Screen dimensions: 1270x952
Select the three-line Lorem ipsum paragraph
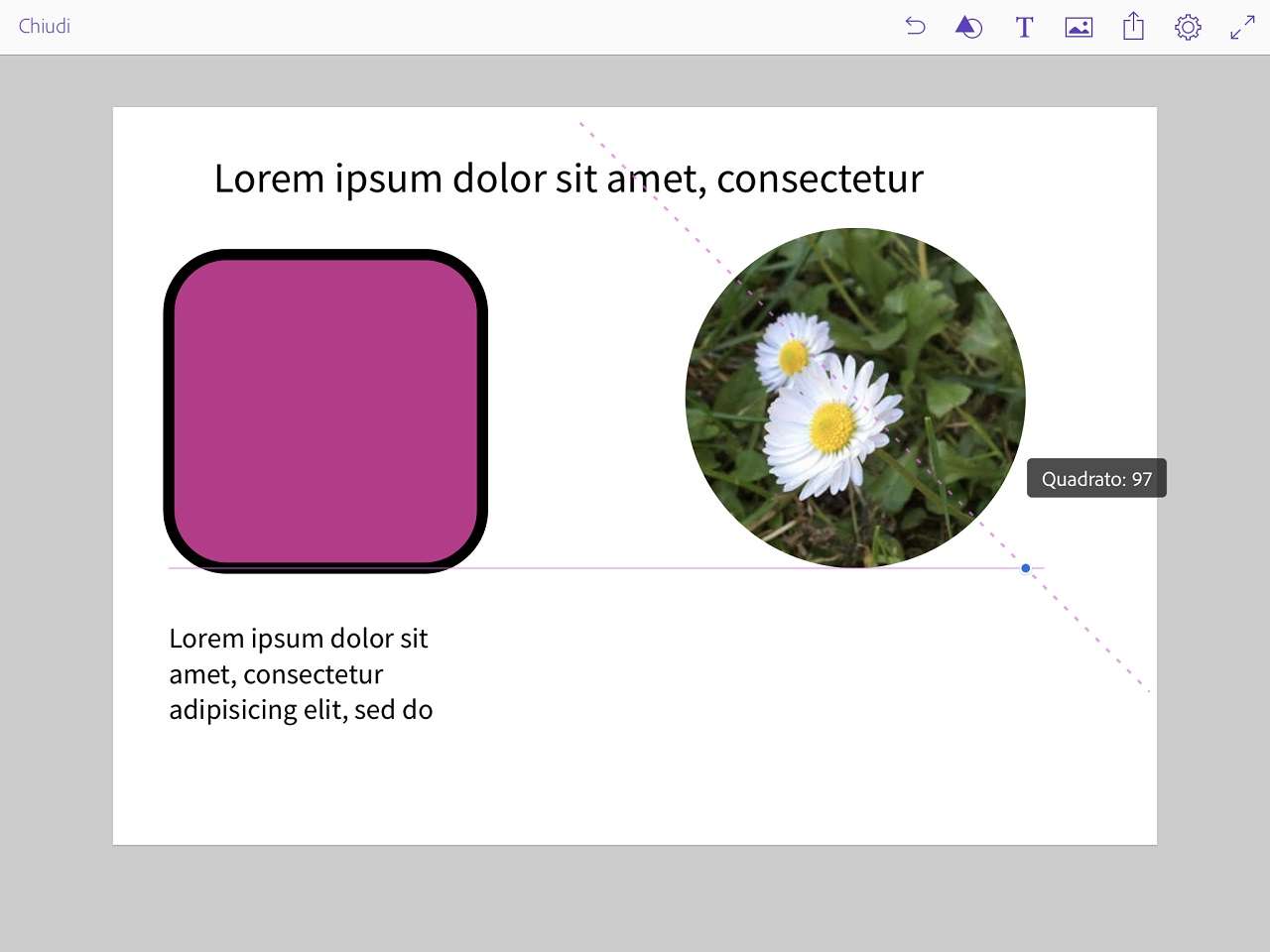tap(301, 673)
